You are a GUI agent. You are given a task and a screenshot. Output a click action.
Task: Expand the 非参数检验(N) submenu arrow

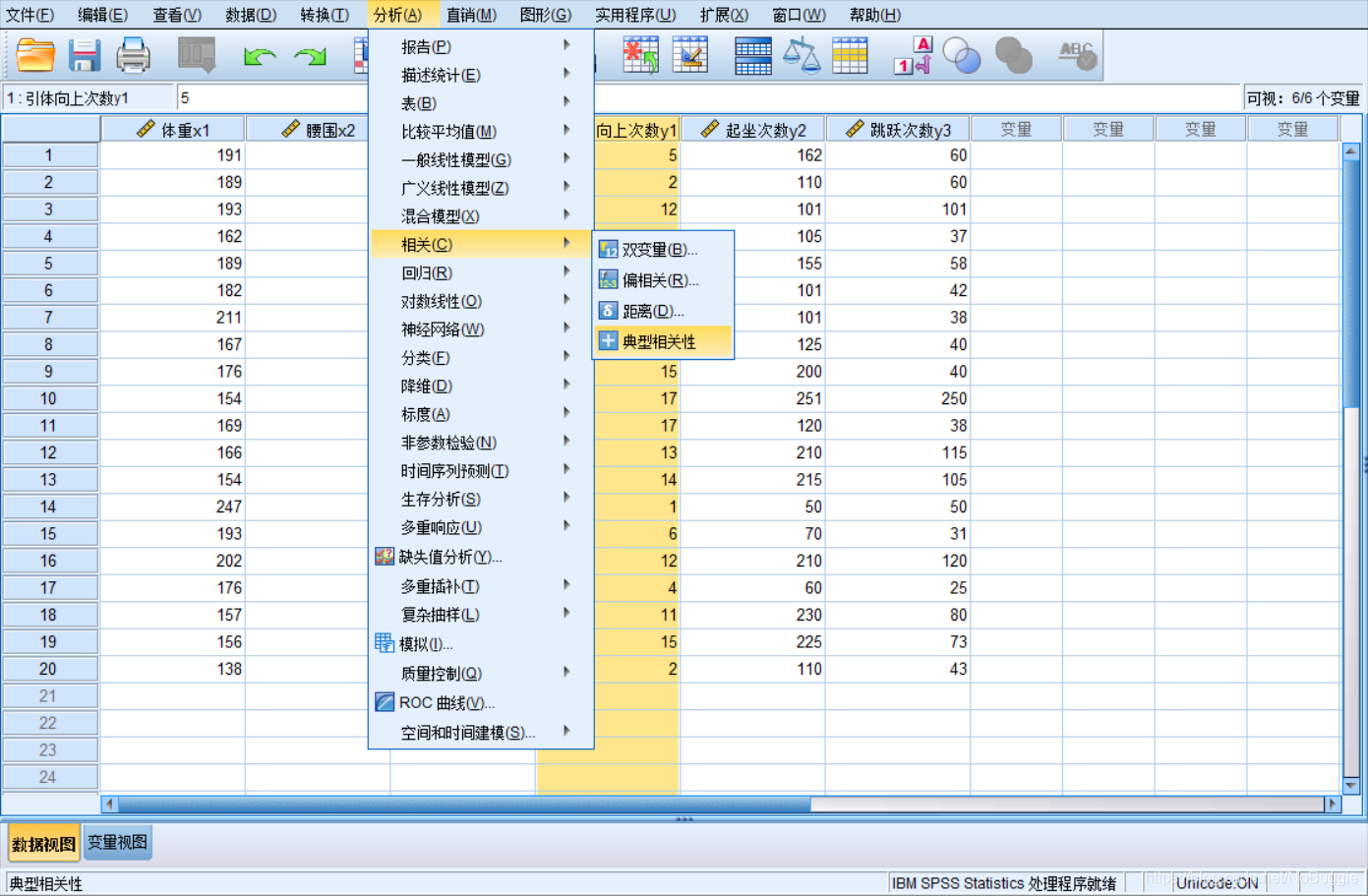(567, 442)
